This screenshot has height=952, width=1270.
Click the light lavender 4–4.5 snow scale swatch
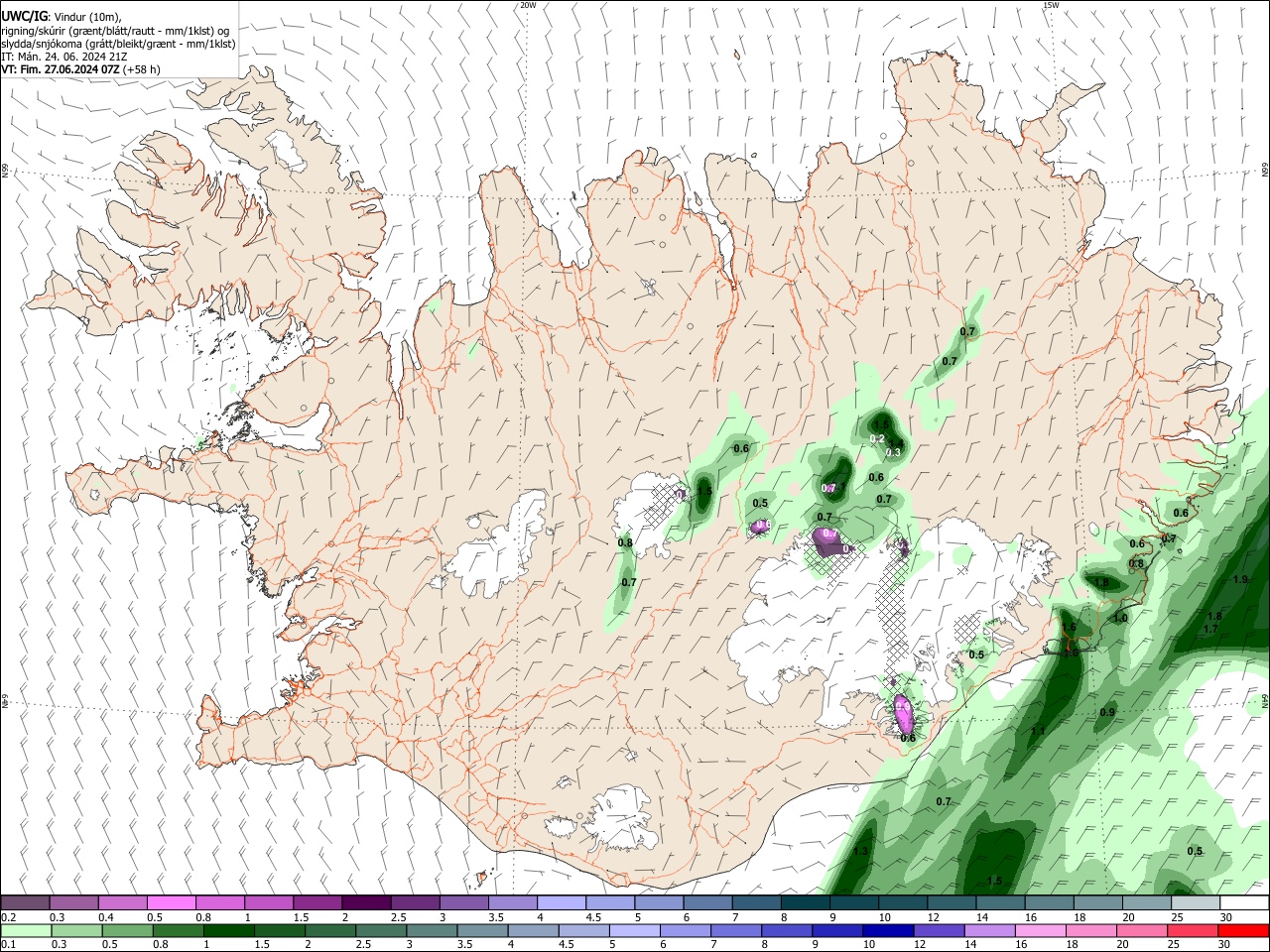tap(560, 902)
